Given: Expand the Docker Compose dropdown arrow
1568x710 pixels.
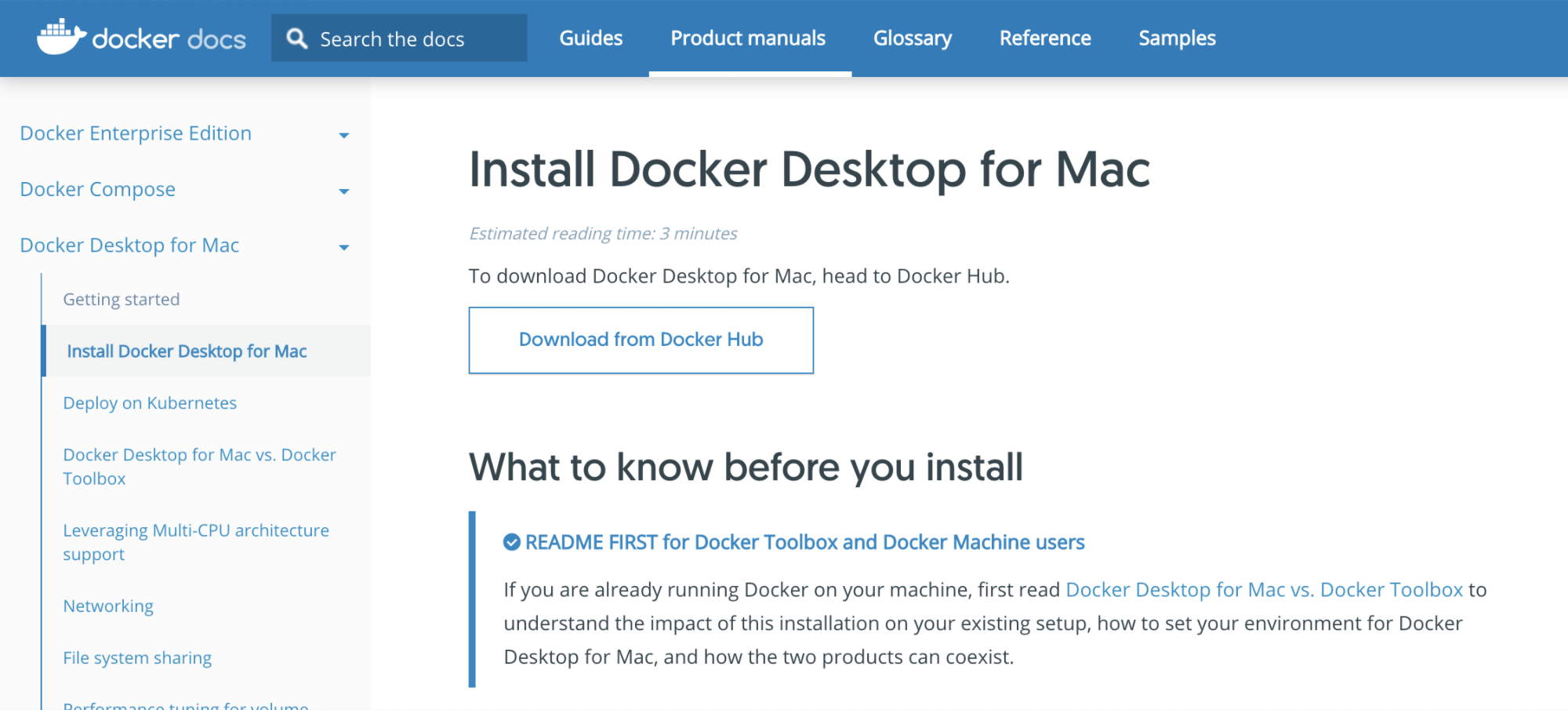Looking at the screenshot, I should [x=343, y=191].
